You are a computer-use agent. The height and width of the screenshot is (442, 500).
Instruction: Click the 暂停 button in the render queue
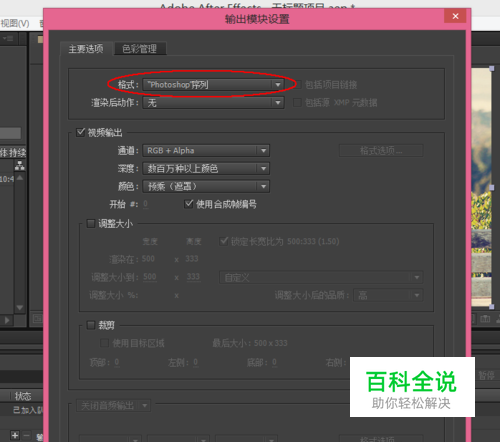coord(487,375)
